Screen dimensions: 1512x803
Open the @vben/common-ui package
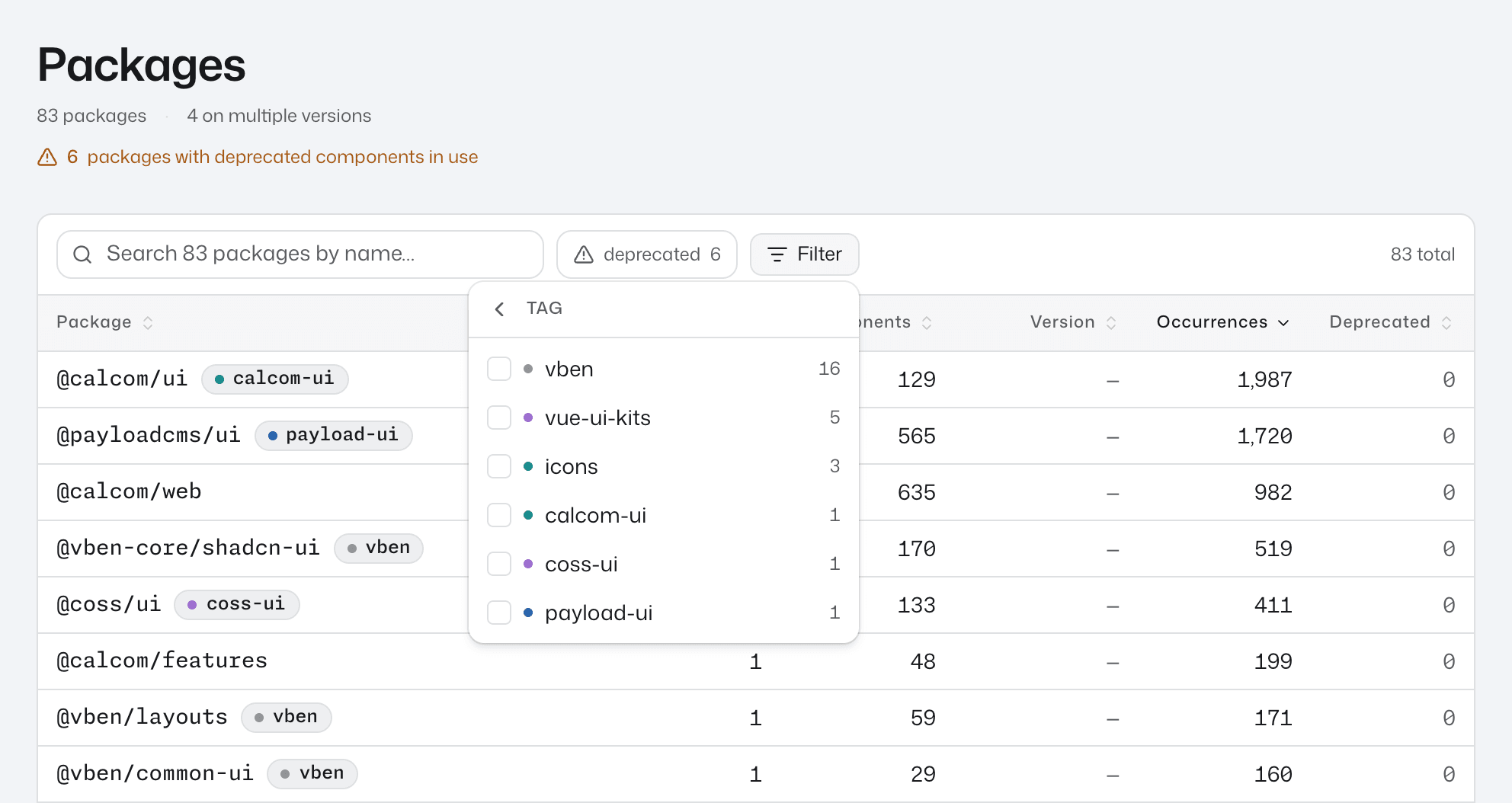coord(155,773)
